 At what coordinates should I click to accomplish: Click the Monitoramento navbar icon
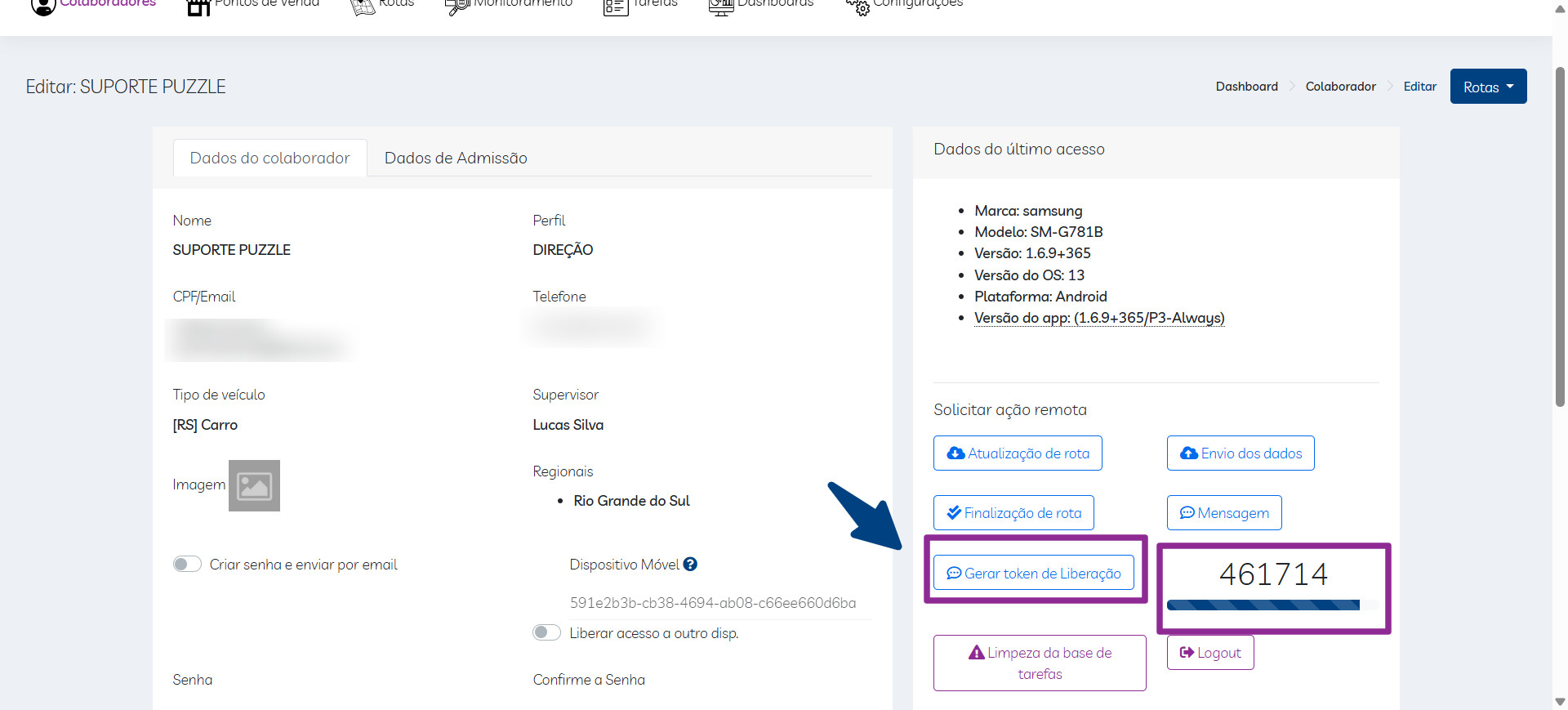point(457,7)
